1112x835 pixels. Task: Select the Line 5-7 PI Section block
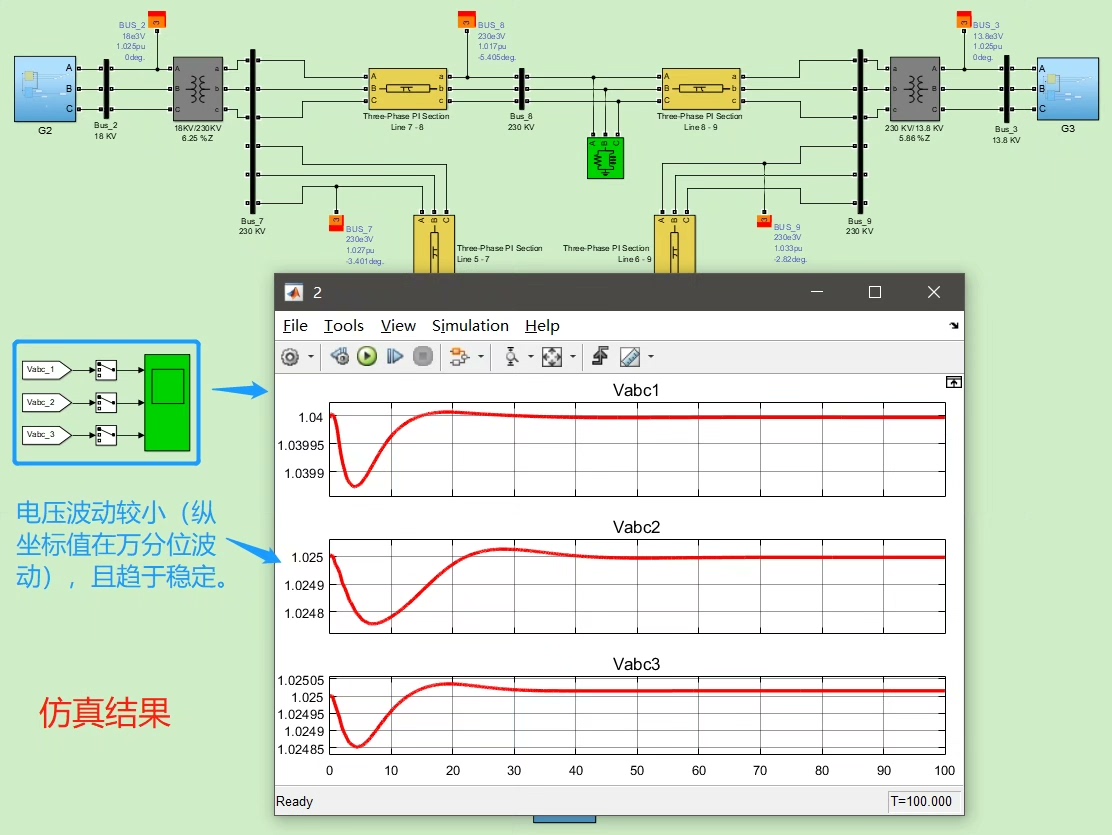tap(433, 245)
